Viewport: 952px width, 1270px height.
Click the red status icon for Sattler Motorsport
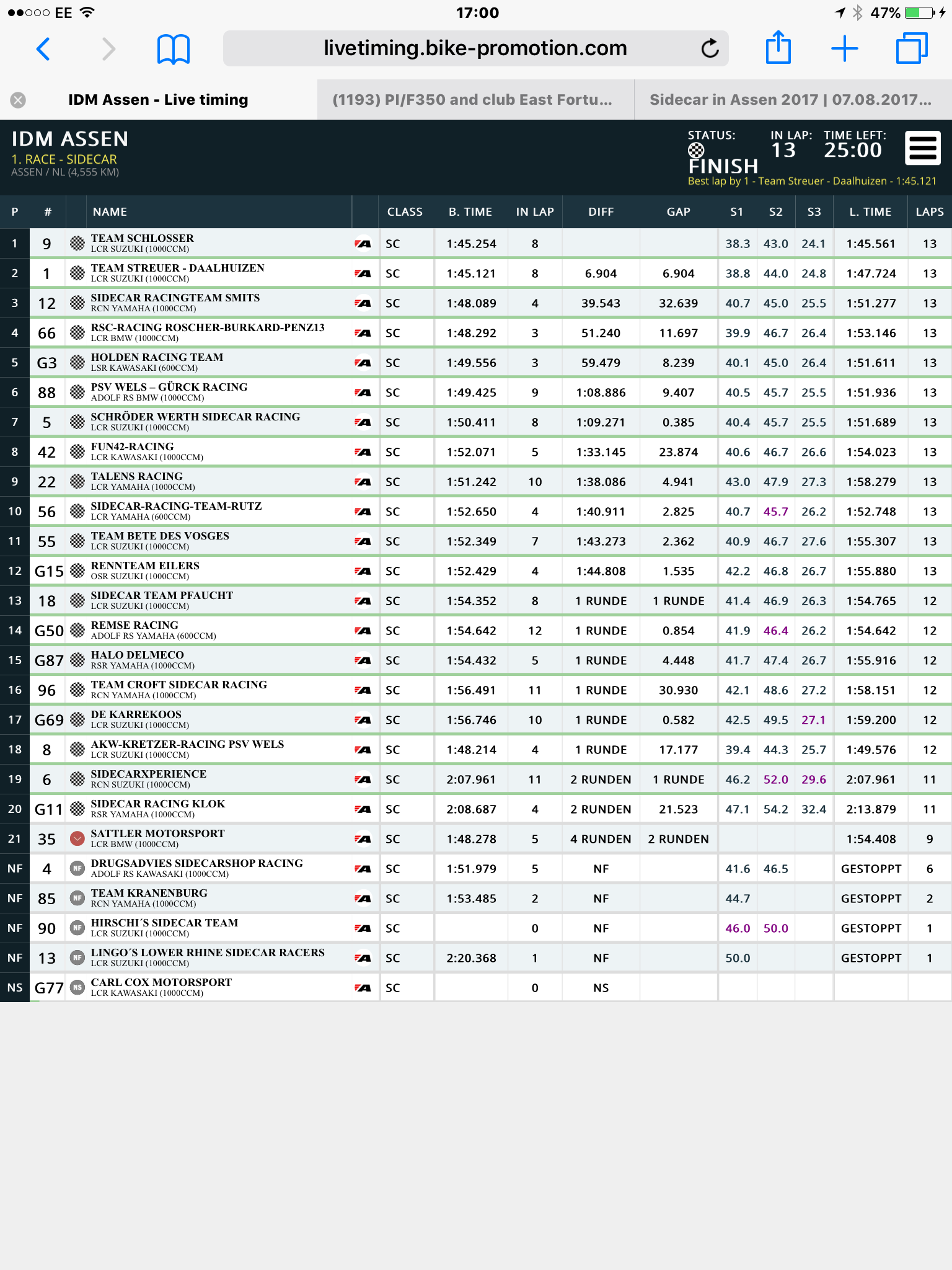click(77, 838)
